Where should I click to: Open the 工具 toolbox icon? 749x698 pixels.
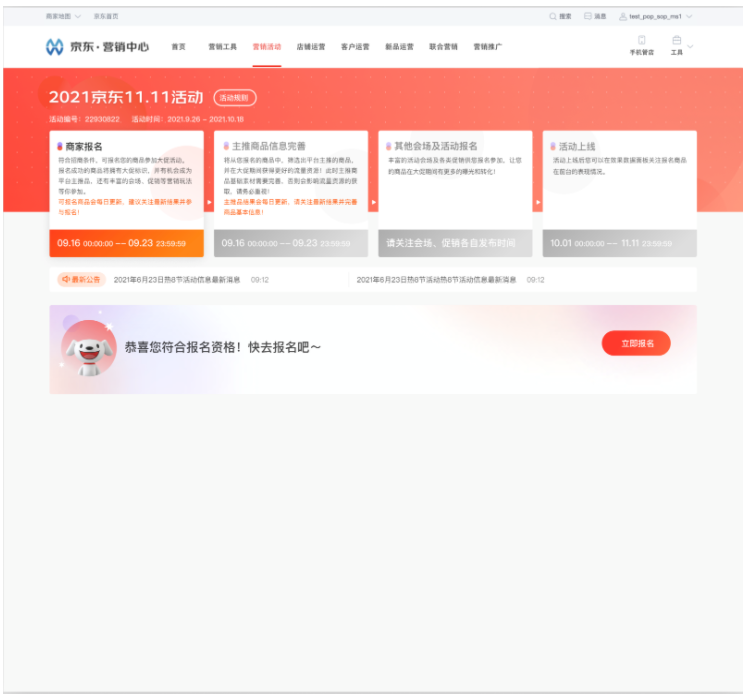(x=676, y=40)
